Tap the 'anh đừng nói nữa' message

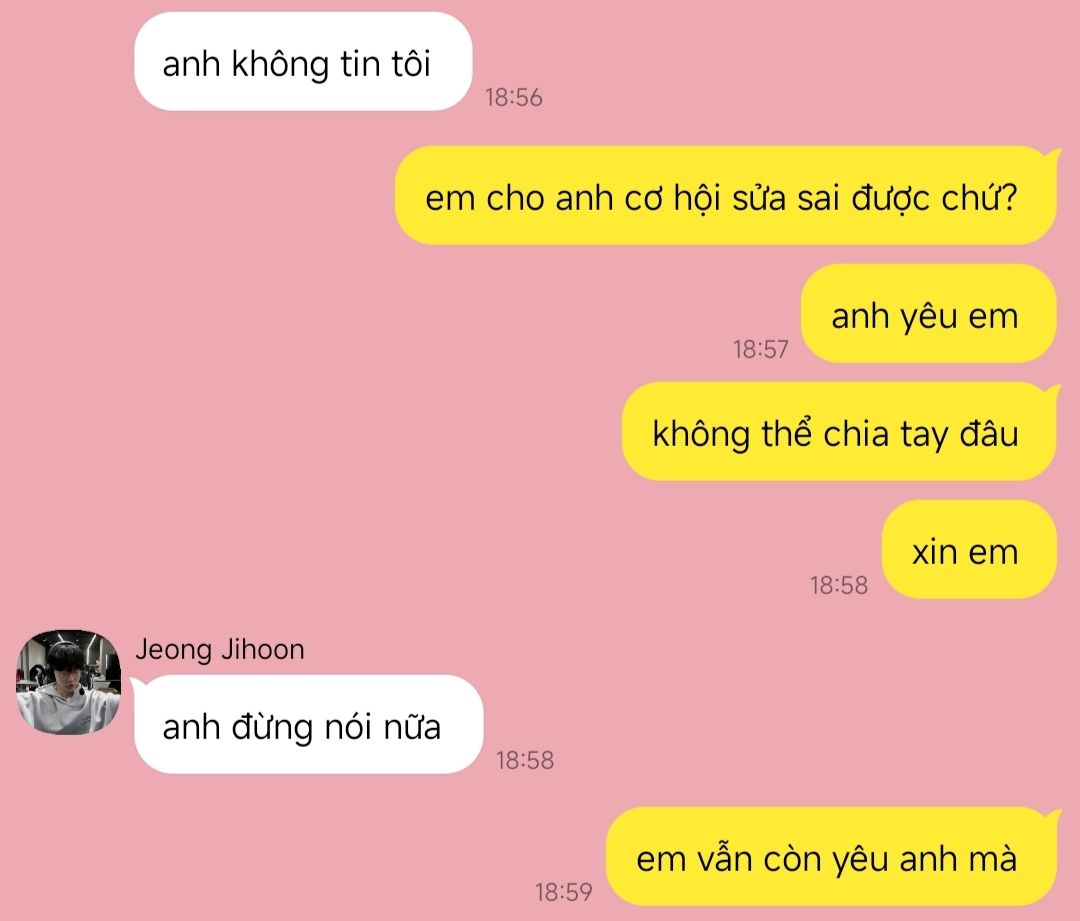pos(309,725)
